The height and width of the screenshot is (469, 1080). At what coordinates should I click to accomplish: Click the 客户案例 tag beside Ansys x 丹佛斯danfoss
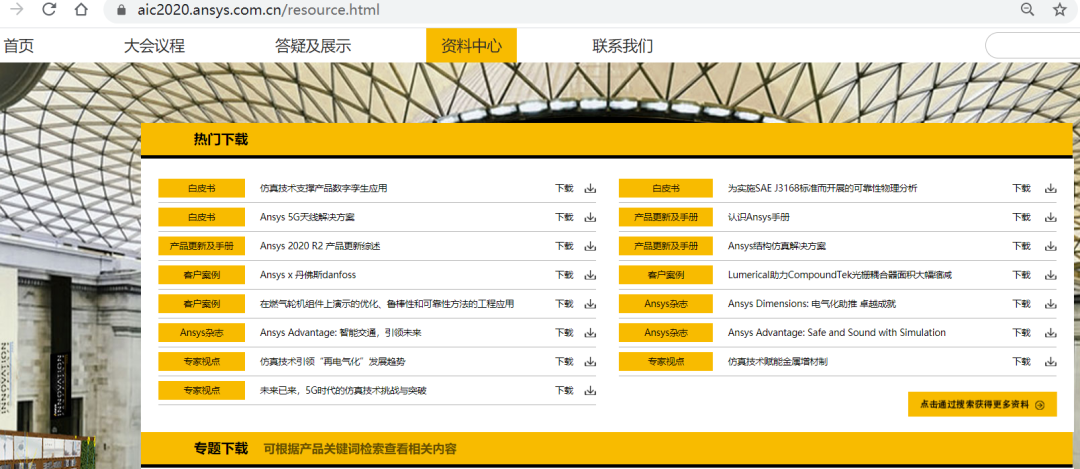[202, 275]
